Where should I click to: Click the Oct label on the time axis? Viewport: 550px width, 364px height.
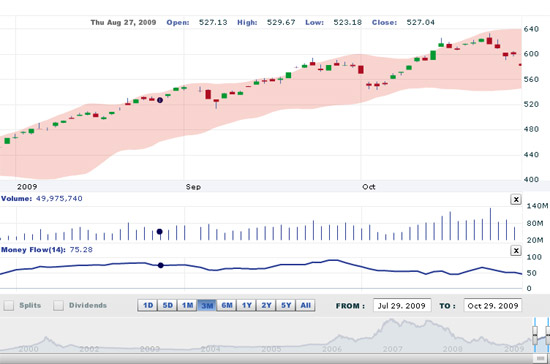click(x=369, y=187)
